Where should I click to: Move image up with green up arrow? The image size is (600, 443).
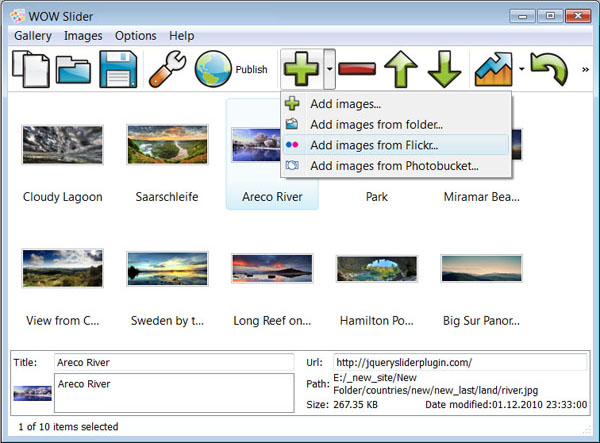point(401,69)
